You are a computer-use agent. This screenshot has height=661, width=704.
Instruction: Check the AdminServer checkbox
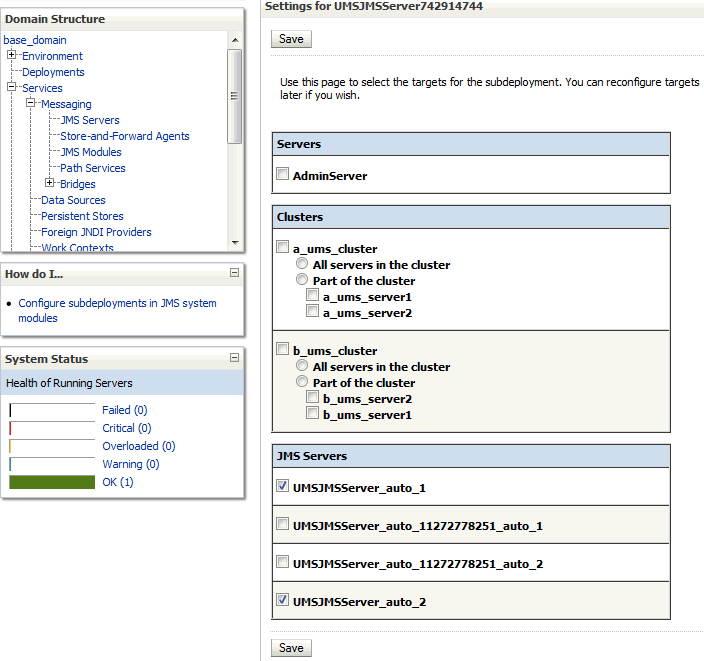(282, 174)
